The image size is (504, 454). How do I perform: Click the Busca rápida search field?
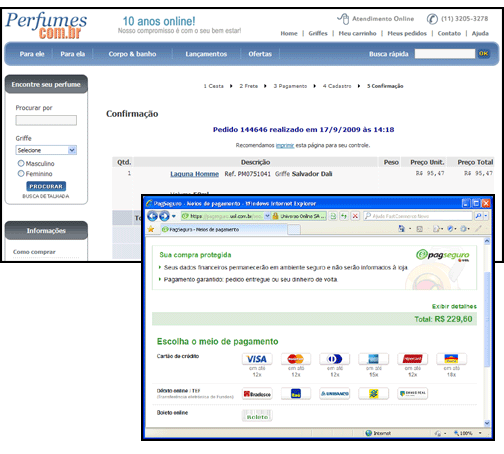pos(445,54)
